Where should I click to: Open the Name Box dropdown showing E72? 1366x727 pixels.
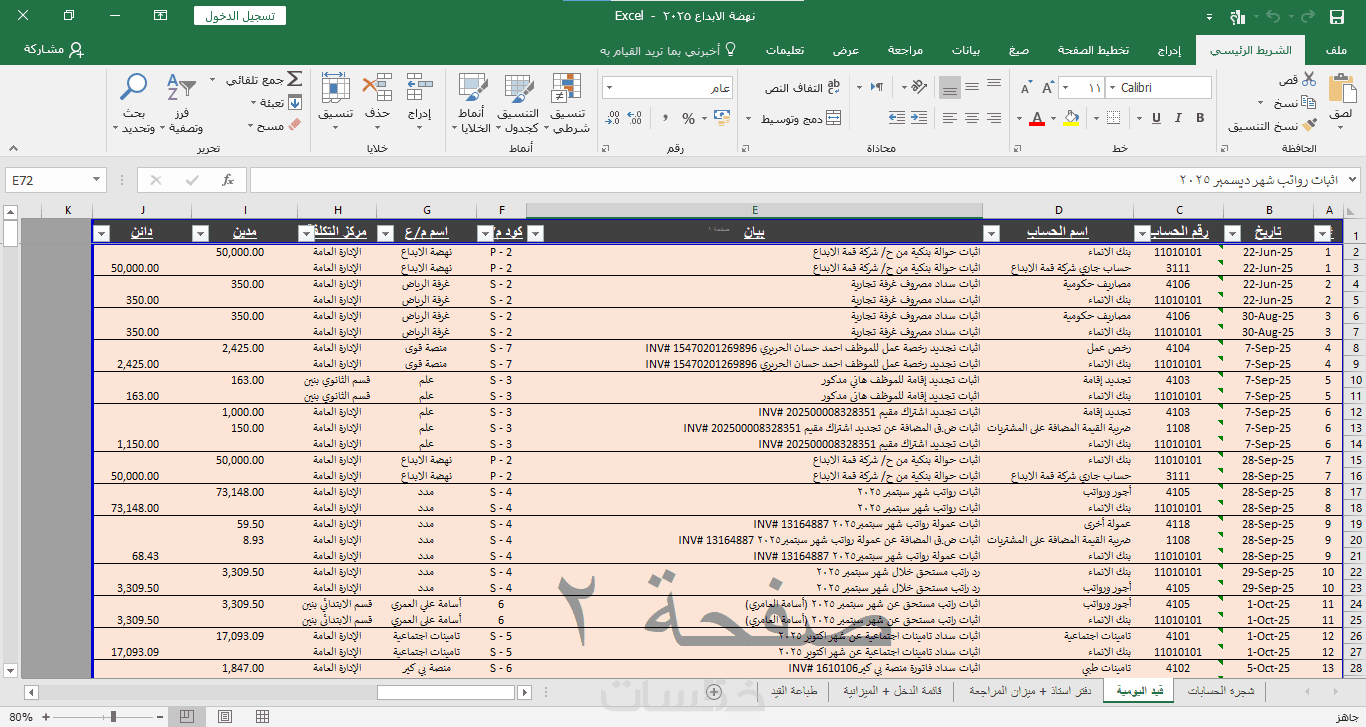coord(97,180)
